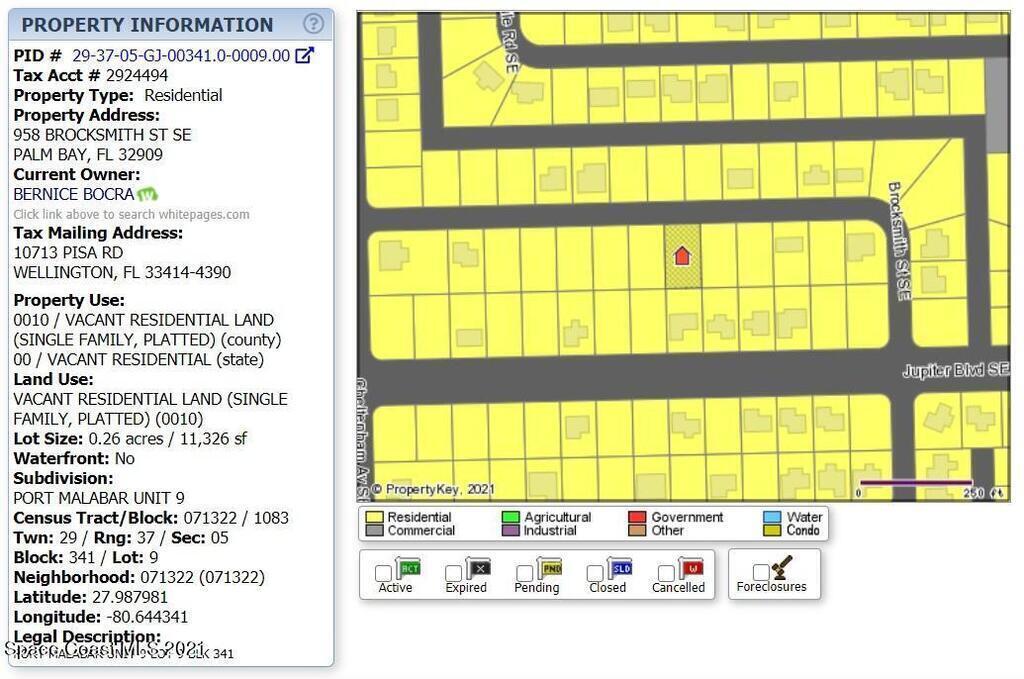Open the BERNICE BOCRA owner link
Screen dimensions: 1024x679
click(73, 194)
